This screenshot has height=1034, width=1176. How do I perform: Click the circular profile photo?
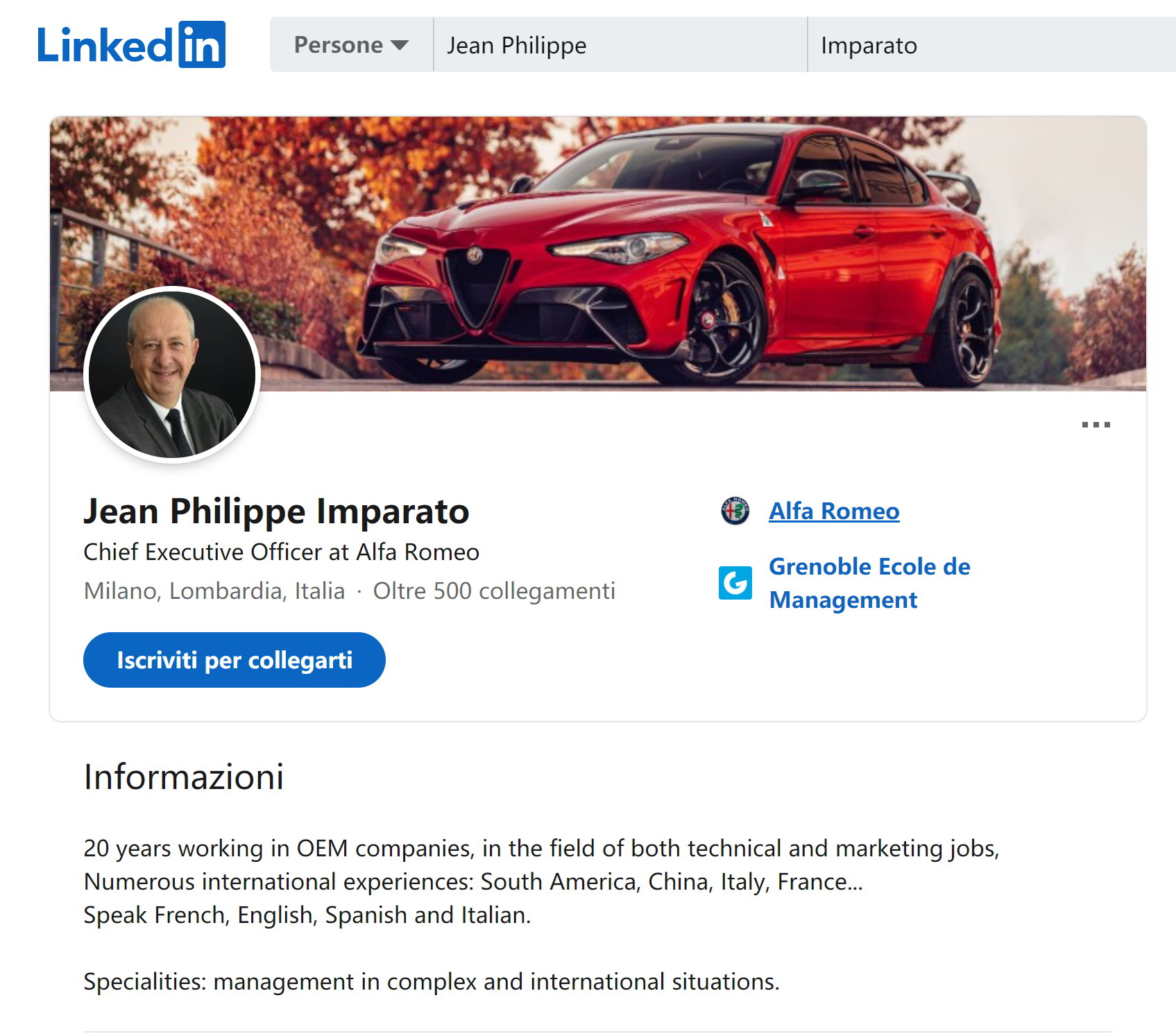pyautogui.click(x=172, y=375)
